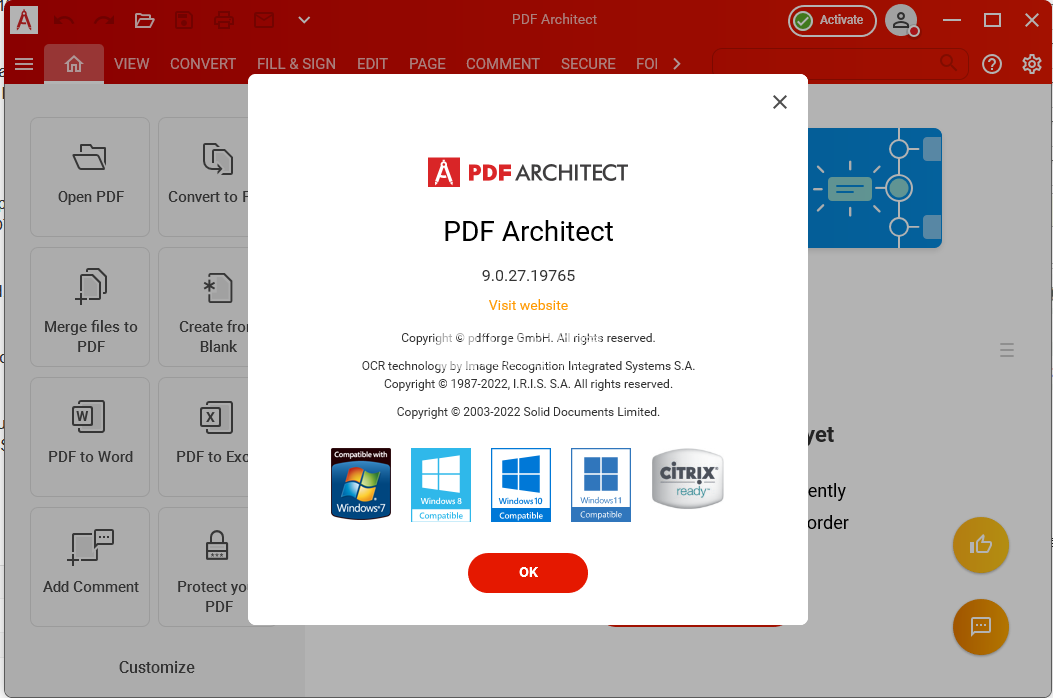Click the Undo arrow icon
The width and height of the screenshot is (1053, 698).
[x=62, y=19]
